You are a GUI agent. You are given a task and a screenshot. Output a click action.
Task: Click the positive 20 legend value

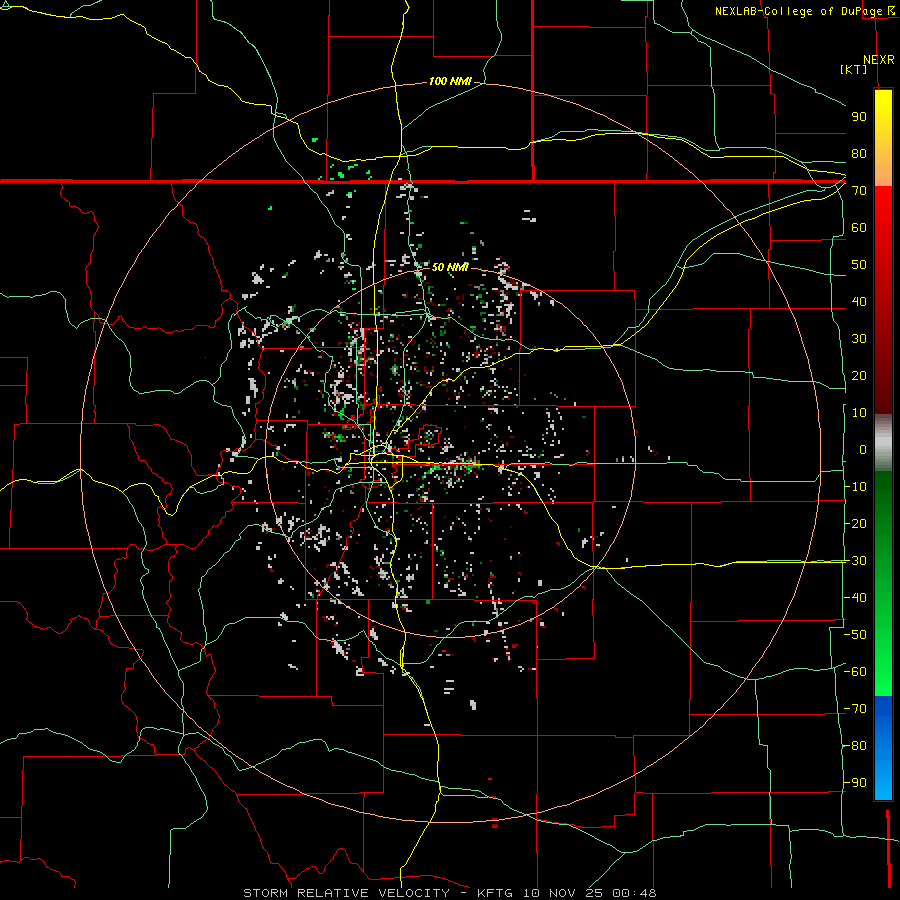click(859, 376)
